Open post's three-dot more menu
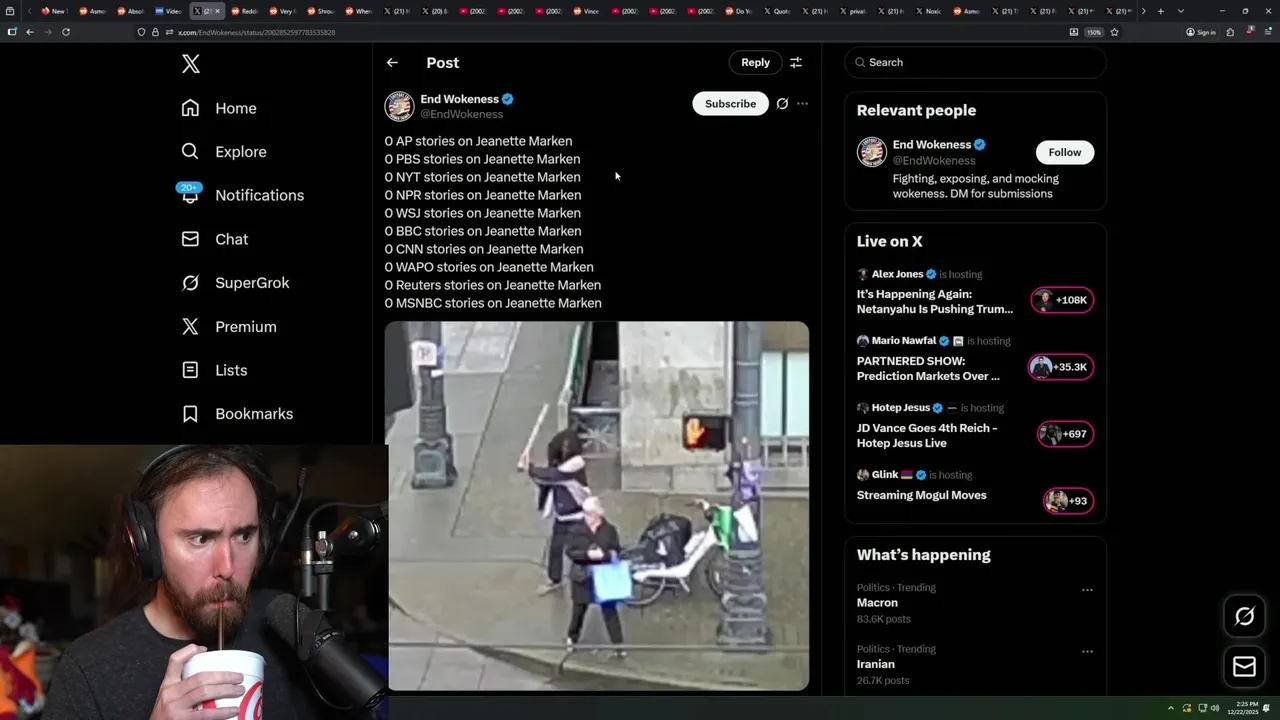The image size is (1280, 720). point(802,104)
